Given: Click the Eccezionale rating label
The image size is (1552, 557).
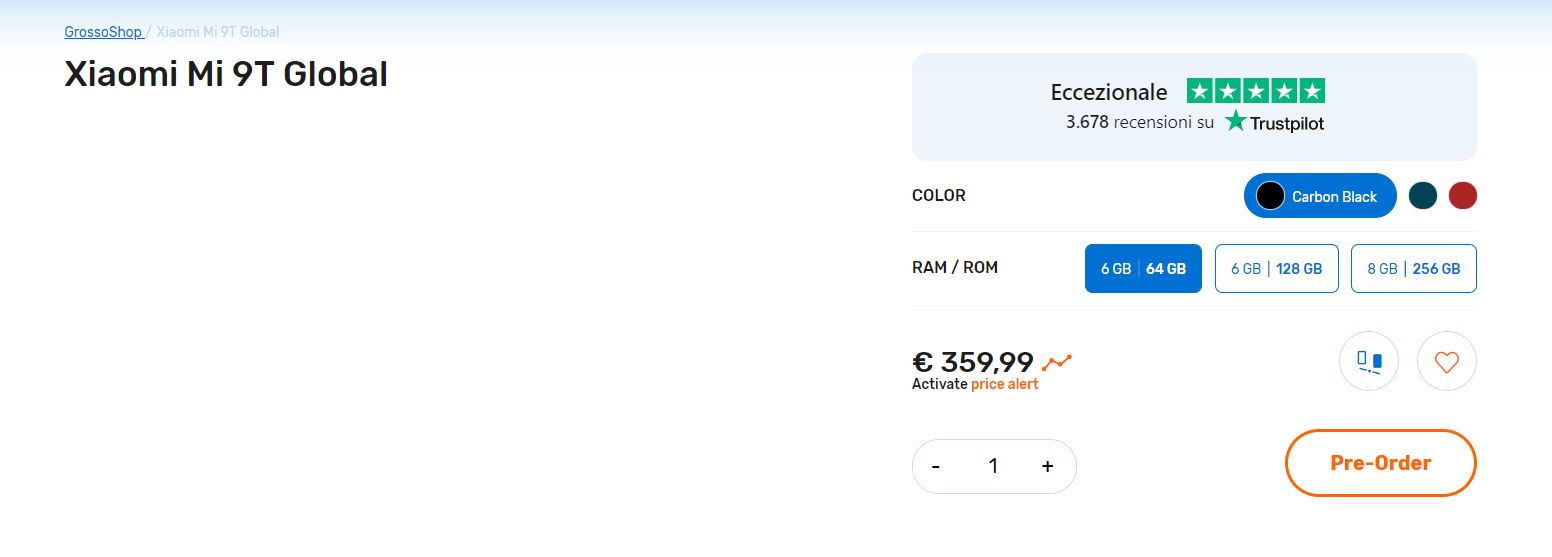Looking at the screenshot, I should (1108, 92).
